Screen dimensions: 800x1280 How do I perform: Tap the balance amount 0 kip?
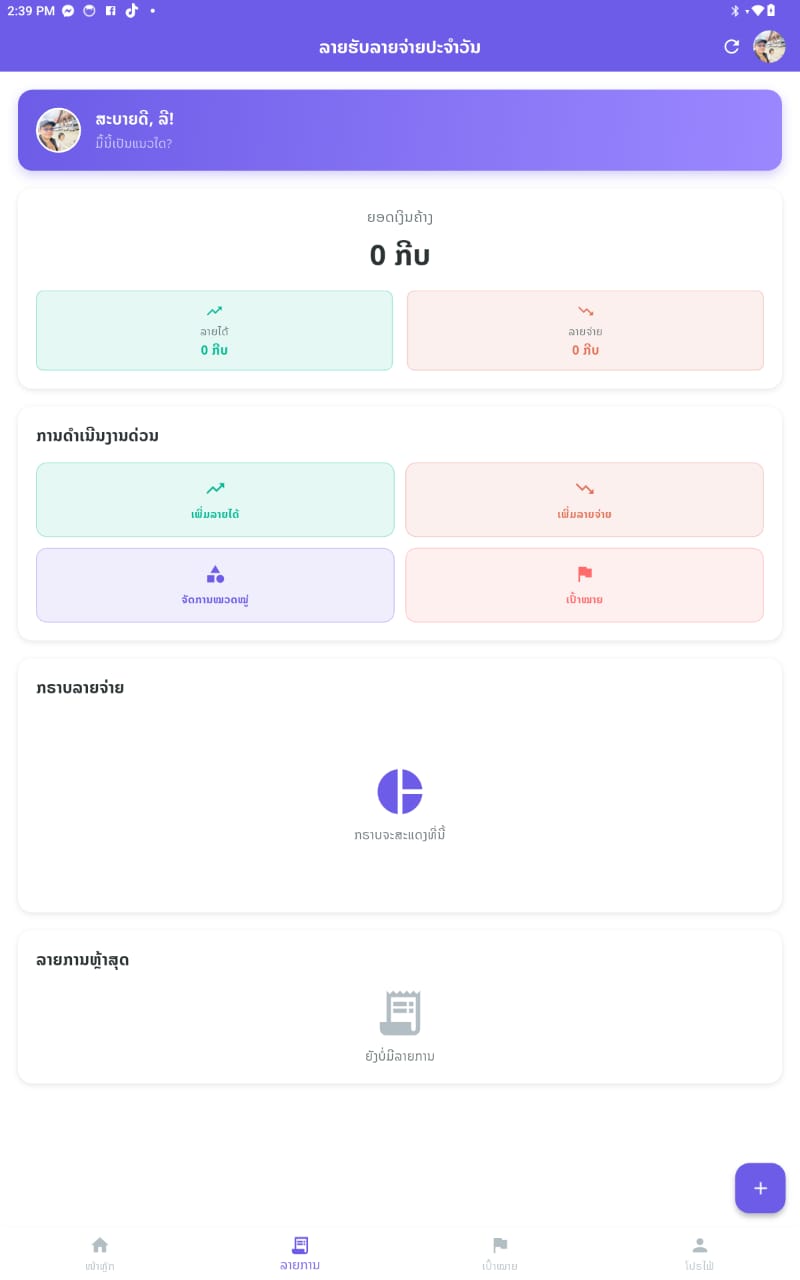[x=400, y=256]
